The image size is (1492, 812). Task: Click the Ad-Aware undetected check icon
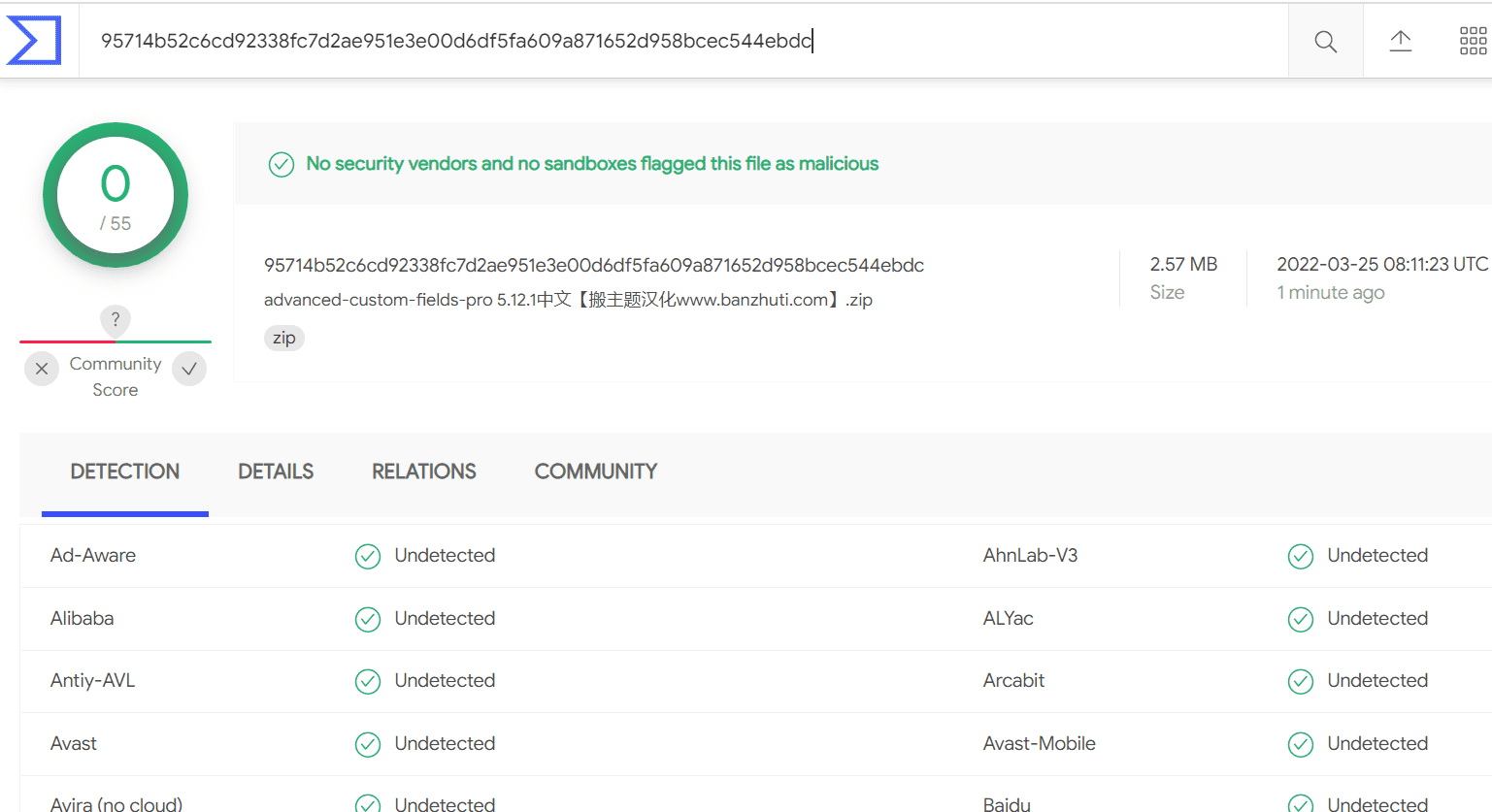point(368,556)
